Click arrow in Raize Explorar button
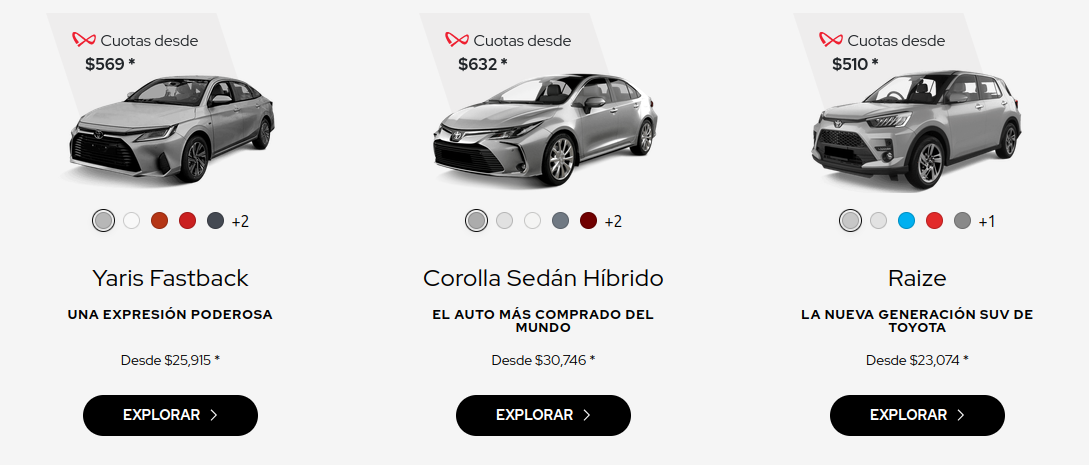Screen dimensions: 1089x465 tap(961, 415)
